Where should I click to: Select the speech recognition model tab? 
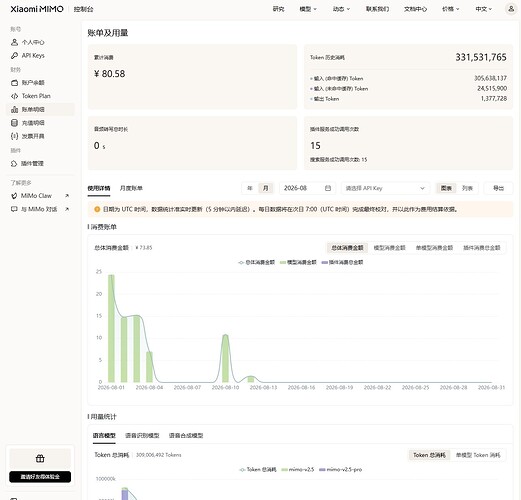coord(142,436)
